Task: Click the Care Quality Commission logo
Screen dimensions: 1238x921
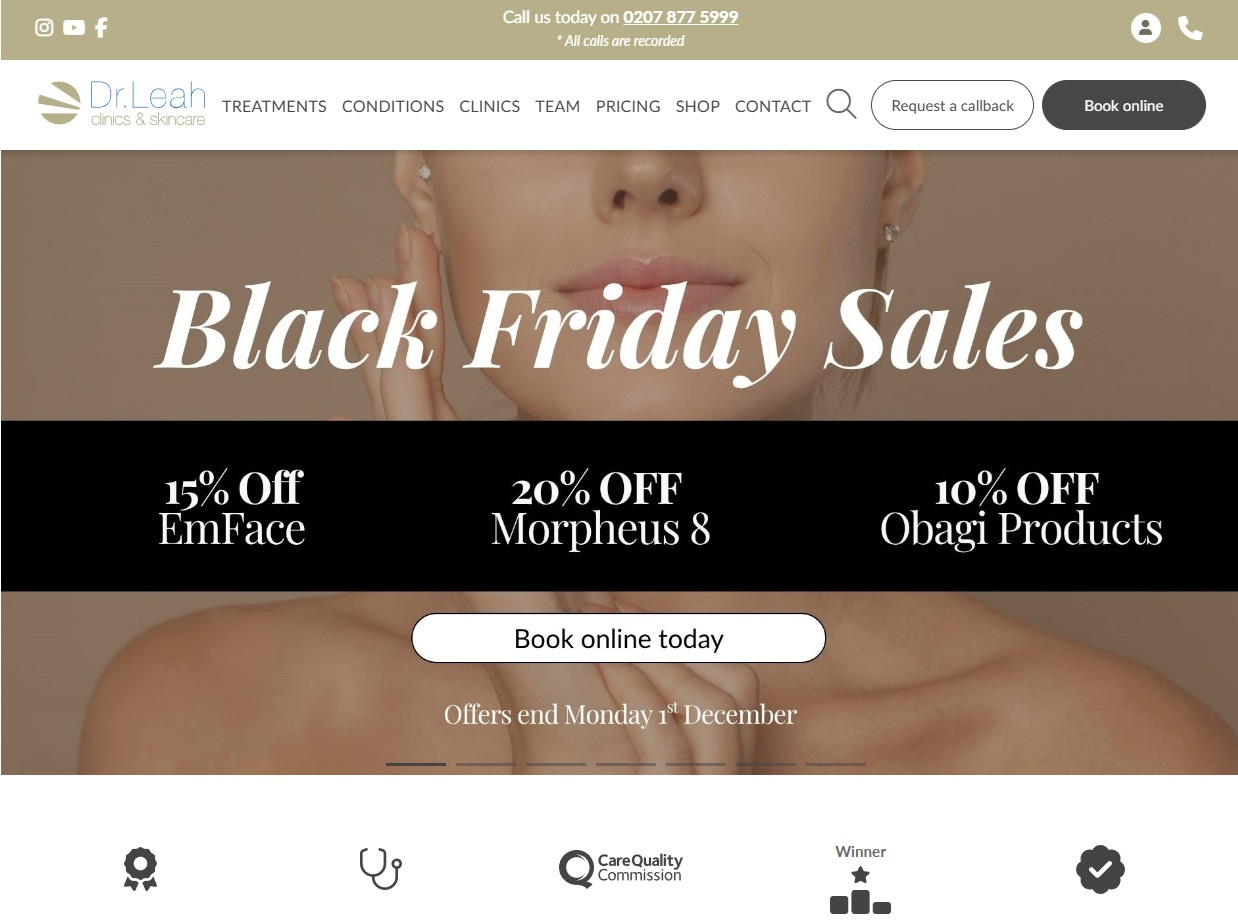Action: pyautogui.click(x=620, y=868)
